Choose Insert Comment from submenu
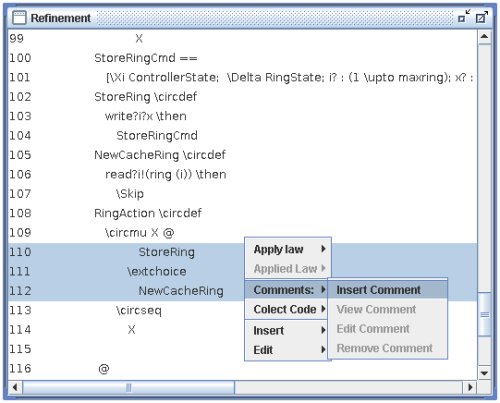The width and height of the screenshot is (500, 403). coord(387,290)
